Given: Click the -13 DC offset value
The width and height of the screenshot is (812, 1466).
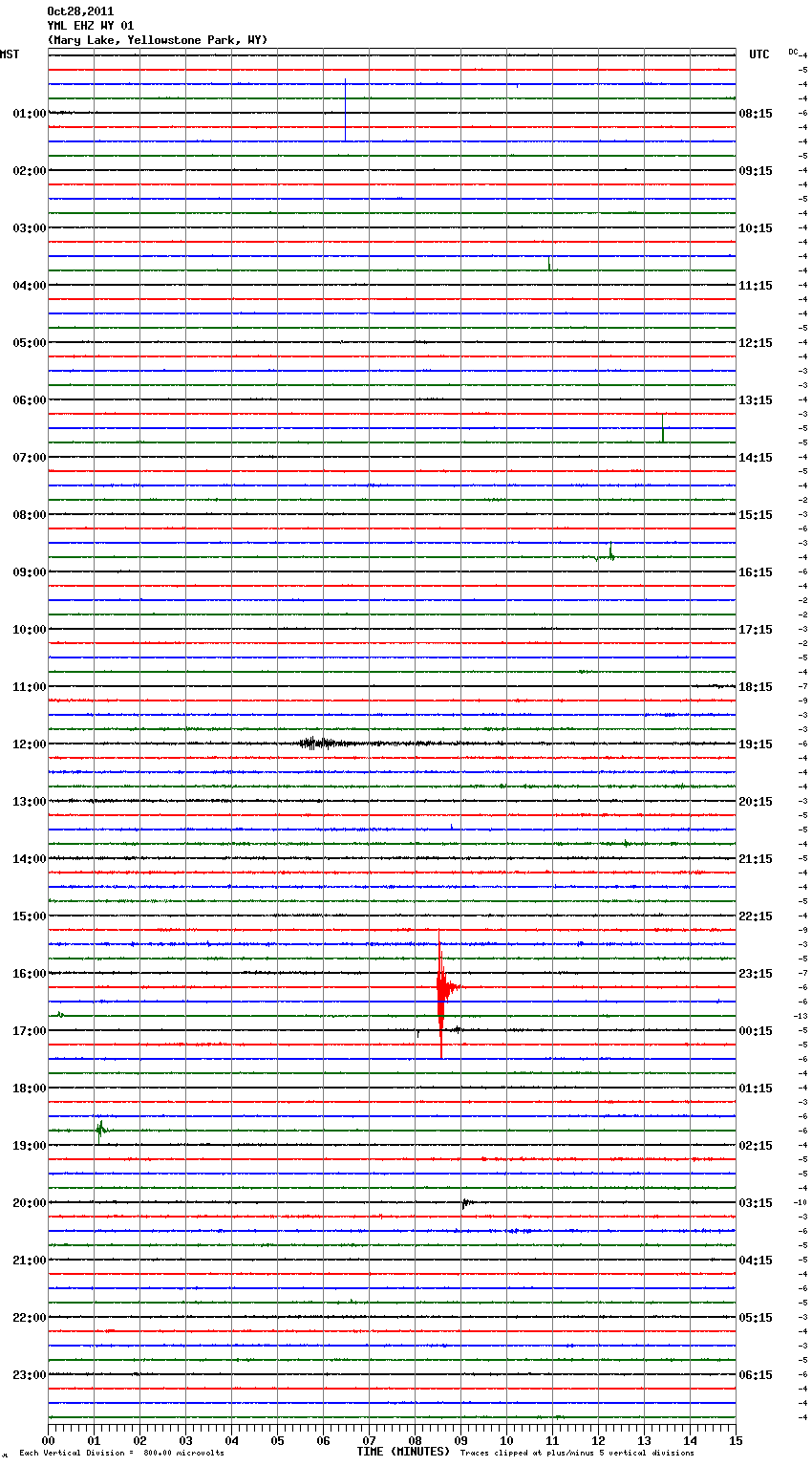Looking at the screenshot, I should 801,1017.
